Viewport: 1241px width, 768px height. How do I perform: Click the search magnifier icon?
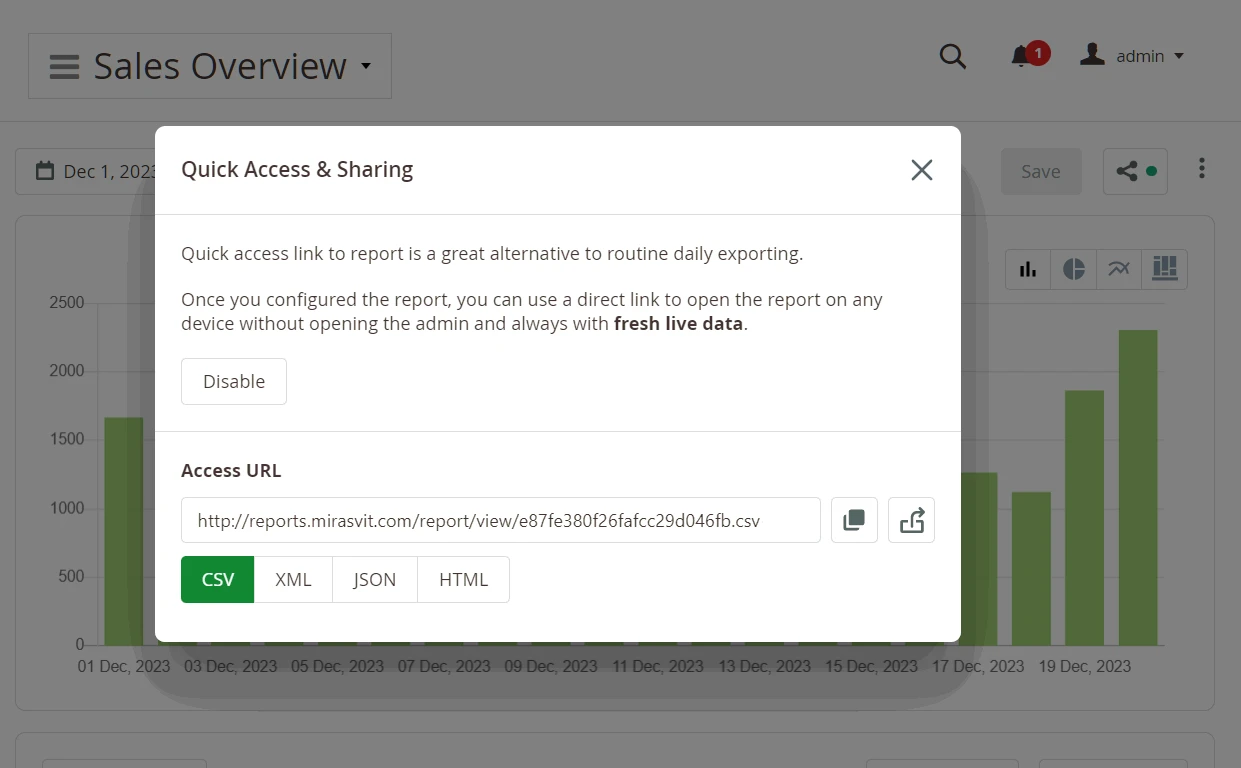pyautogui.click(x=953, y=57)
